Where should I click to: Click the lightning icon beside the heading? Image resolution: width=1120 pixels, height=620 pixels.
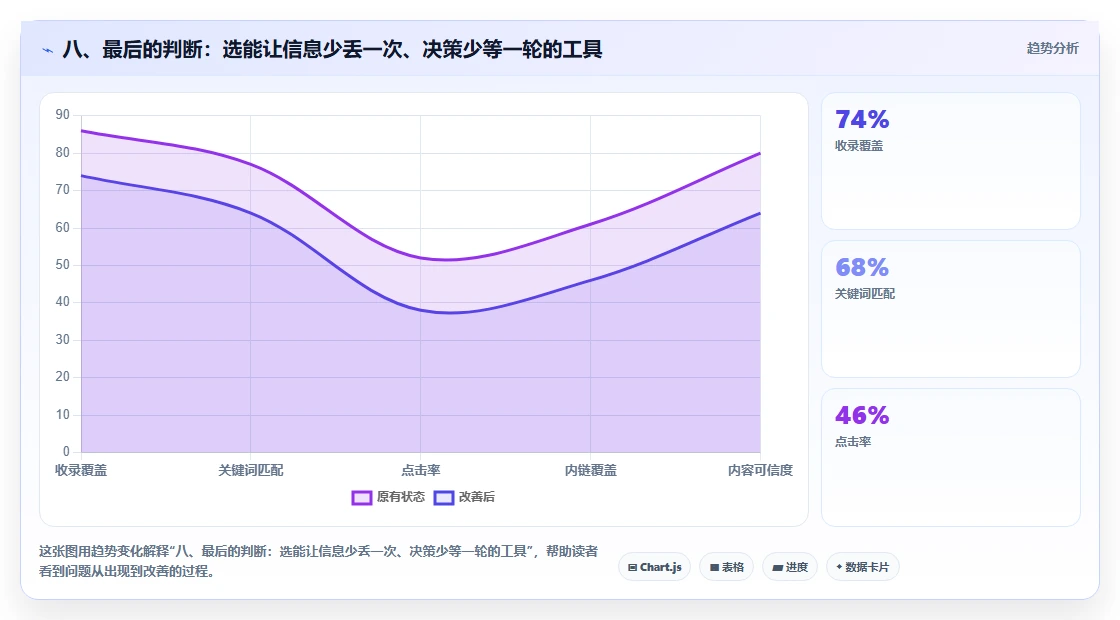47,50
